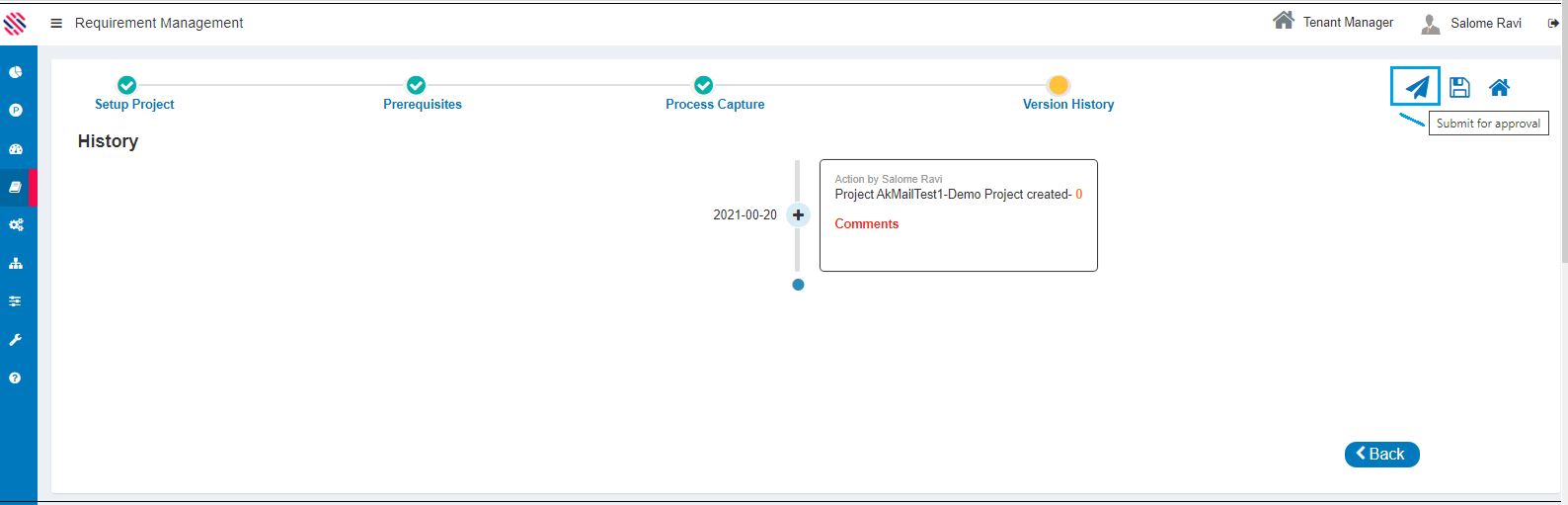Open the hierarchy sitemap sidebar icon
Screen dimensions: 1568x505
16,264
